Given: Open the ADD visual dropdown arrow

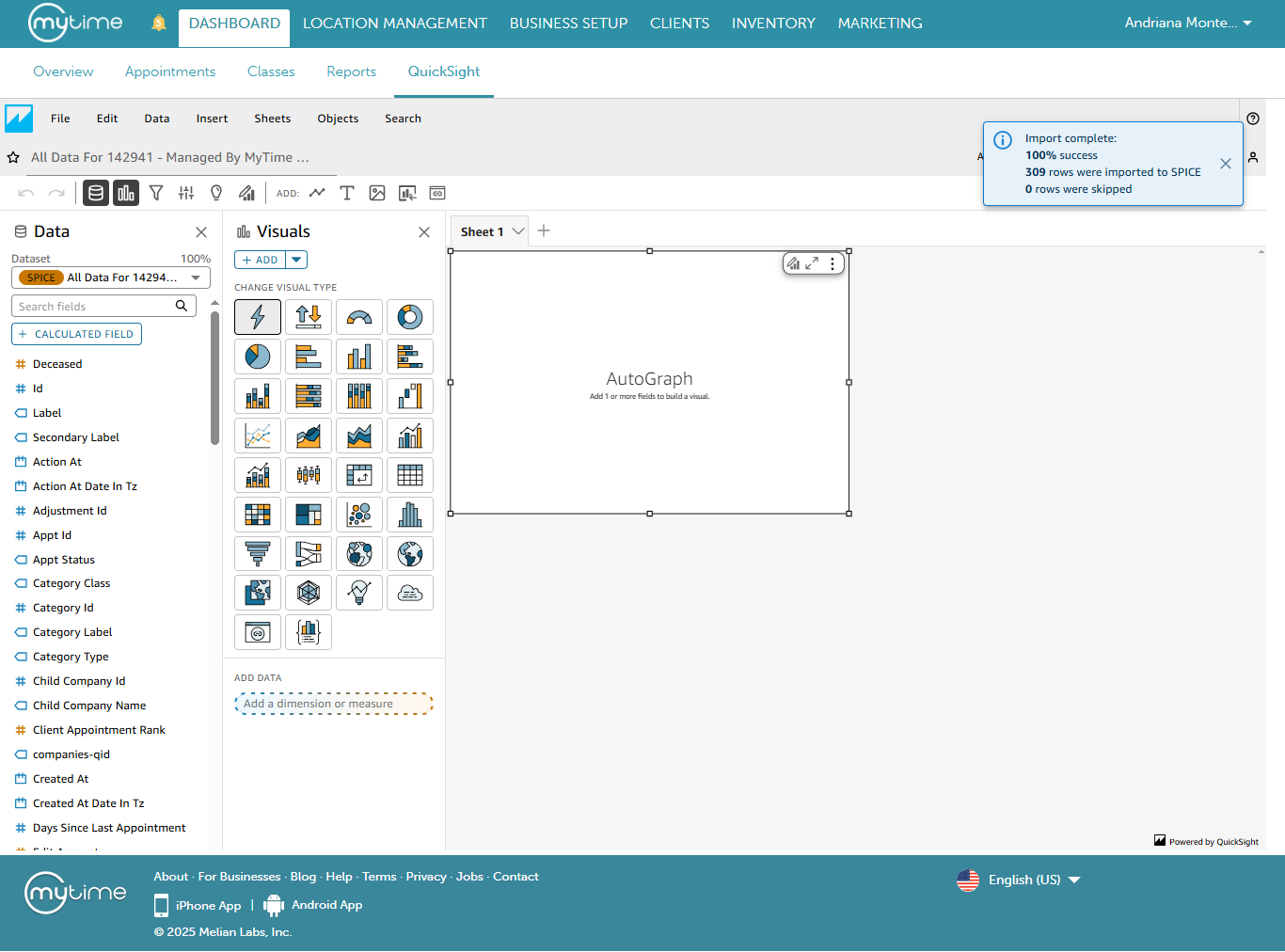Looking at the screenshot, I should coord(296,260).
